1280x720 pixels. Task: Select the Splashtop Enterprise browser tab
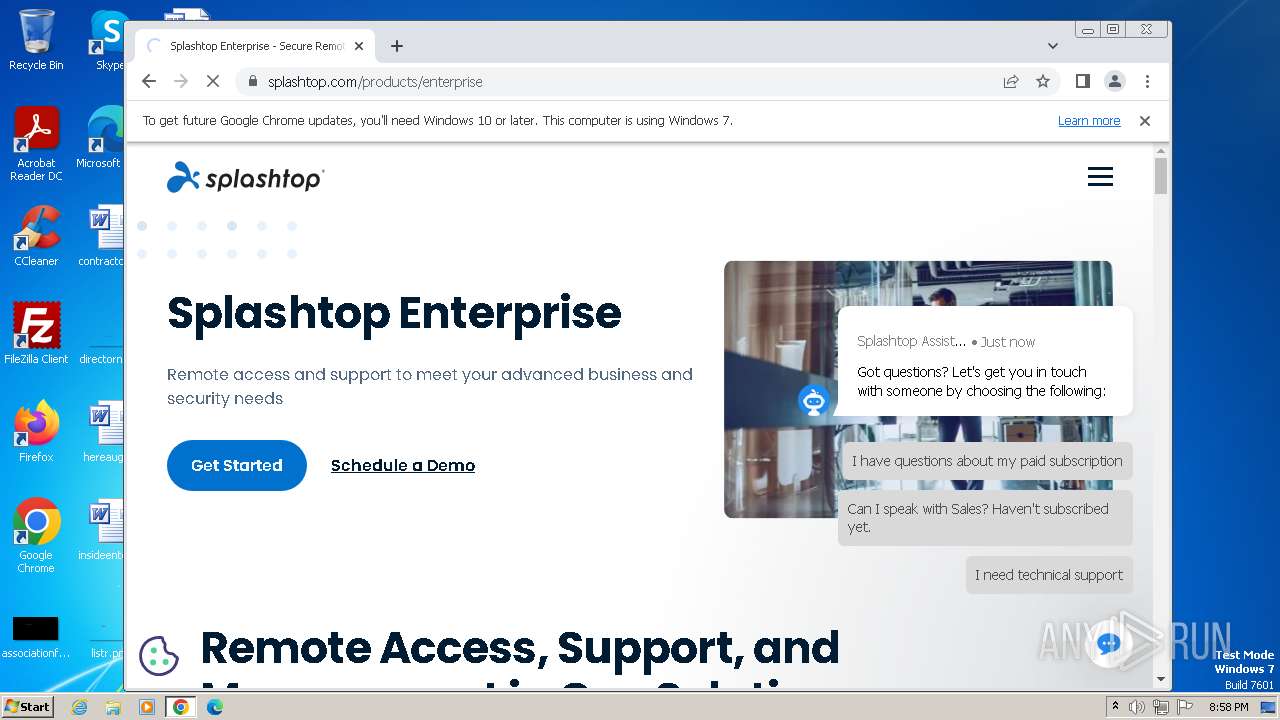[x=255, y=46]
